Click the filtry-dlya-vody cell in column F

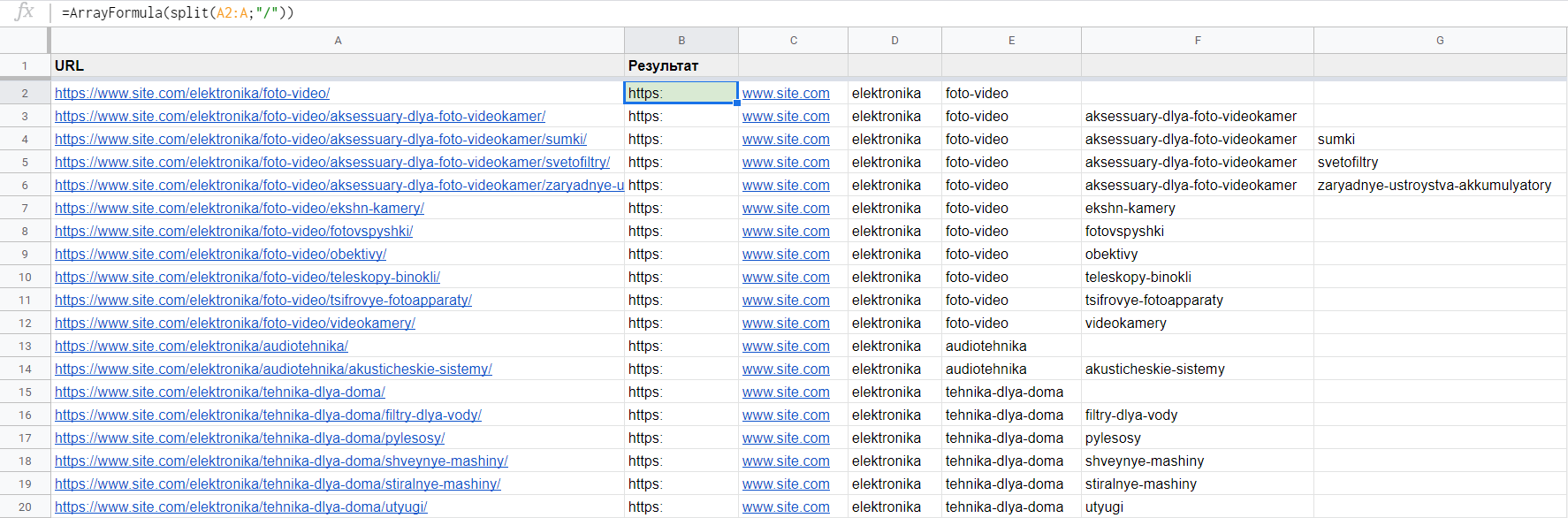pyautogui.click(x=1198, y=415)
